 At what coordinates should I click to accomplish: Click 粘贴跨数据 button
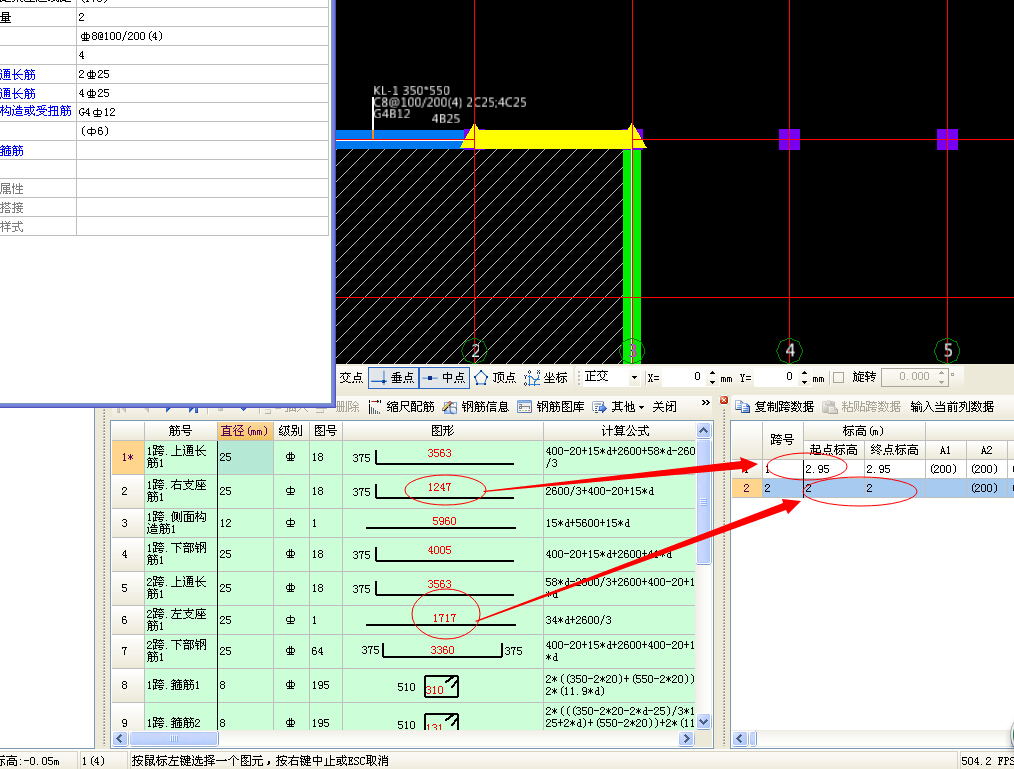click(861, 407)
